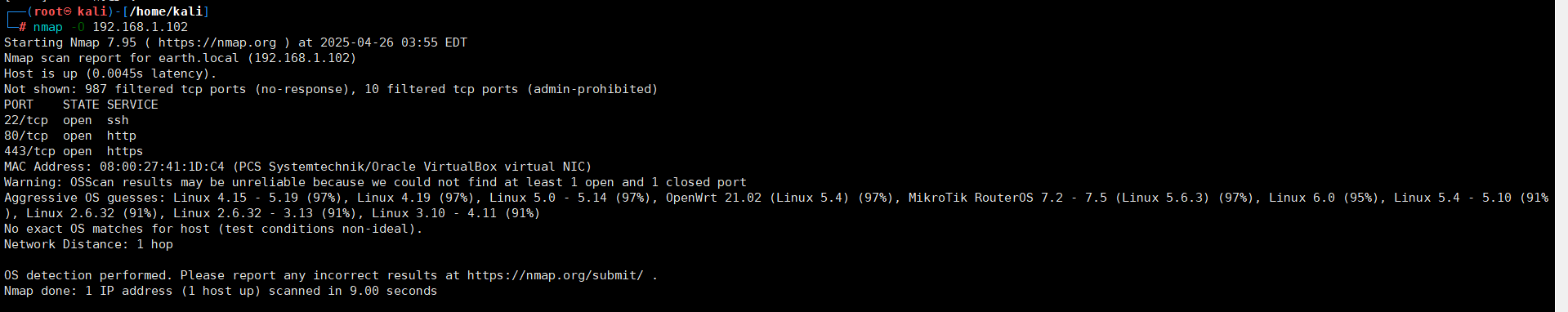
Task: Click the 192.168.1.102 target in command line
Action: click(x=140, y=27)
